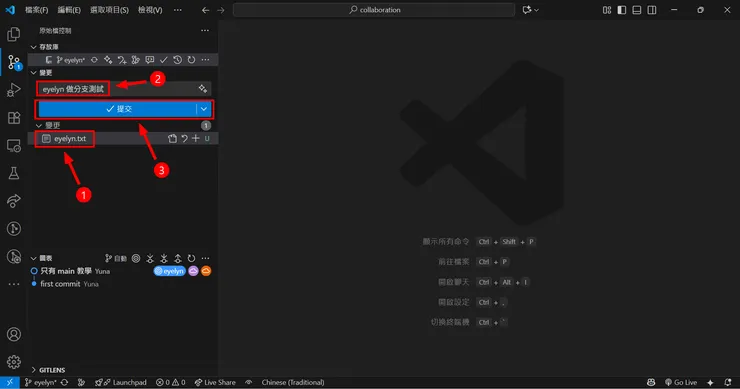The height and width of the screenshot is (389, 740).
Task: Discard changes icon for eyelyn.txt
Action: (184, 138)
